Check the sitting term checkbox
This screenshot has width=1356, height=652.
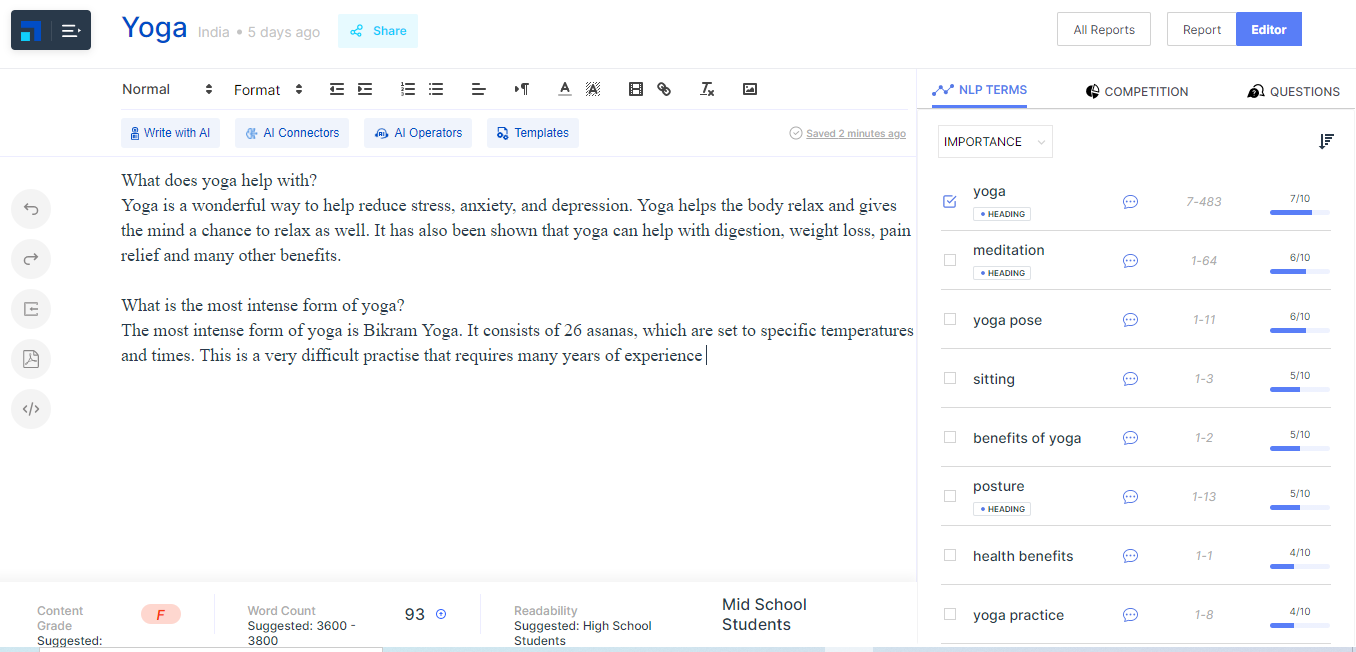pyautogui.click(x=950, y=378)
